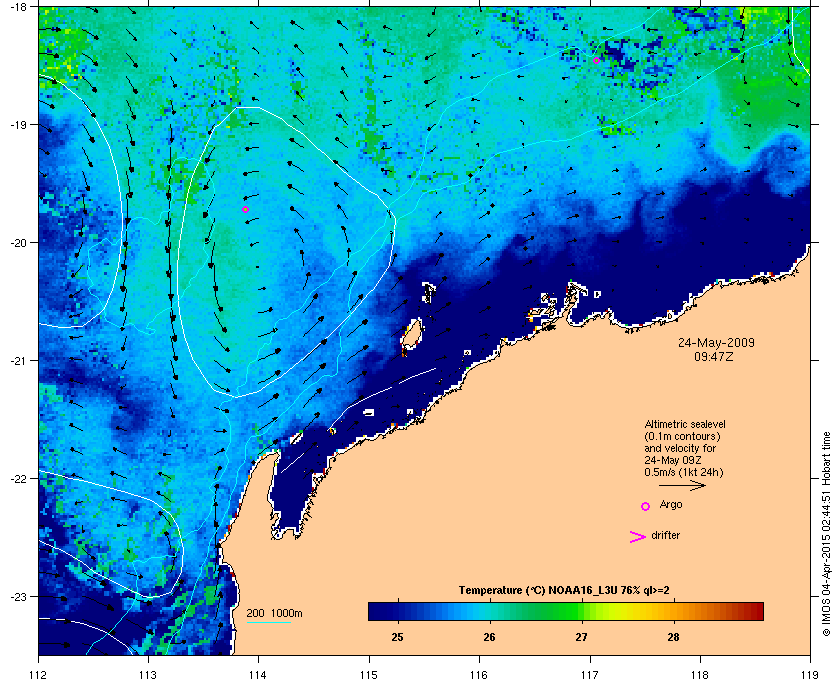840x680 pixels.
Task: Click the "24-May-2009" date label
Action: pos(716,342)
